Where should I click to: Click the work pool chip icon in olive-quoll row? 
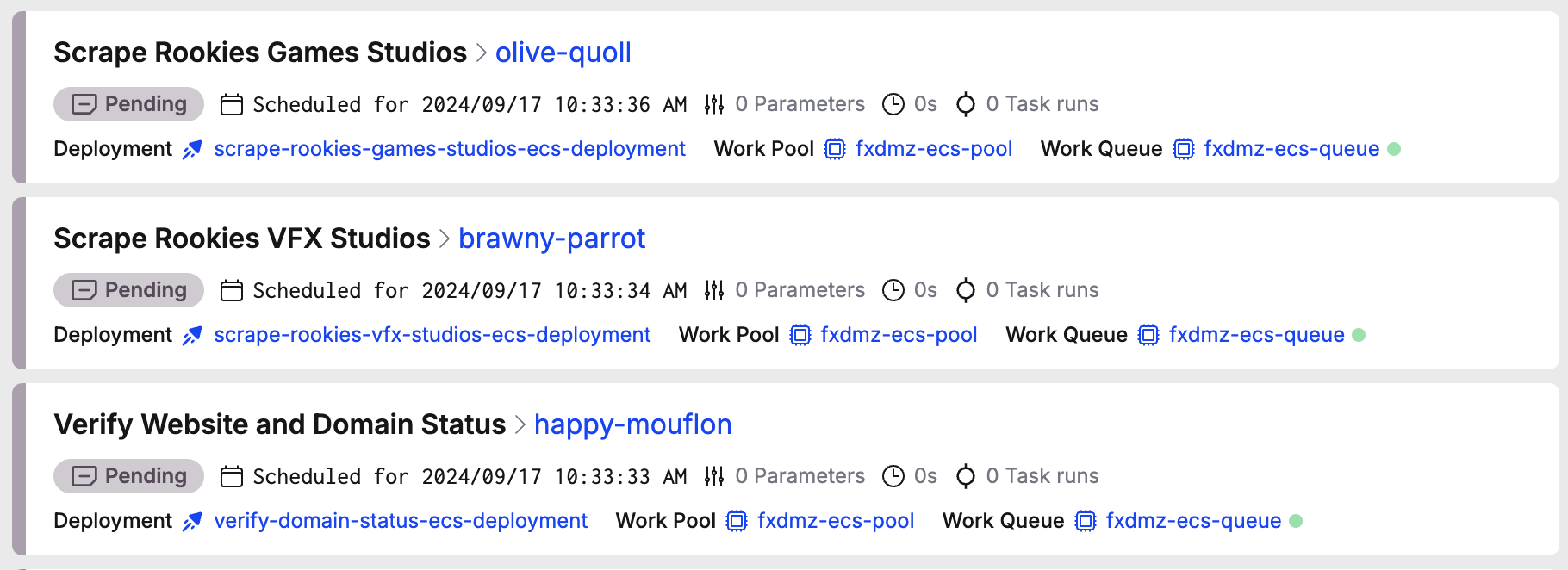834,150
